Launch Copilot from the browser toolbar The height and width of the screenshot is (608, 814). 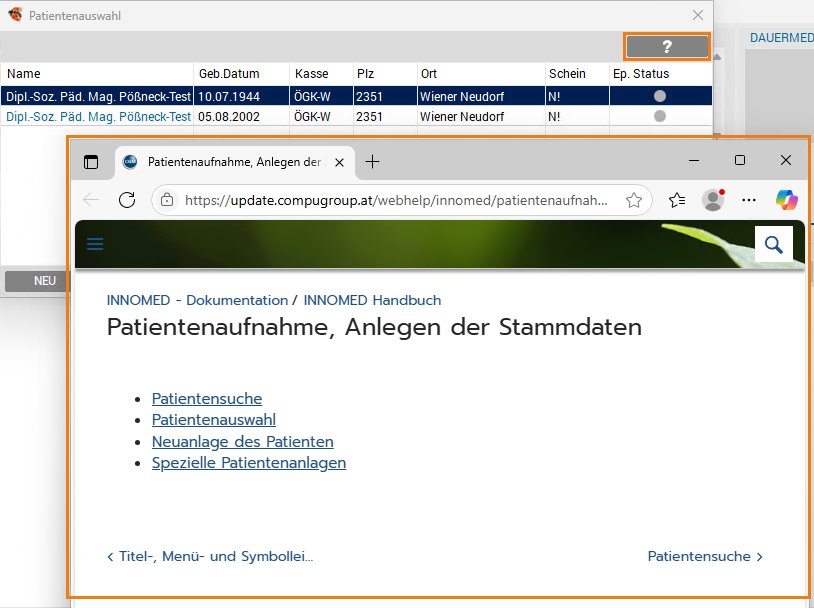pos(786,200)
